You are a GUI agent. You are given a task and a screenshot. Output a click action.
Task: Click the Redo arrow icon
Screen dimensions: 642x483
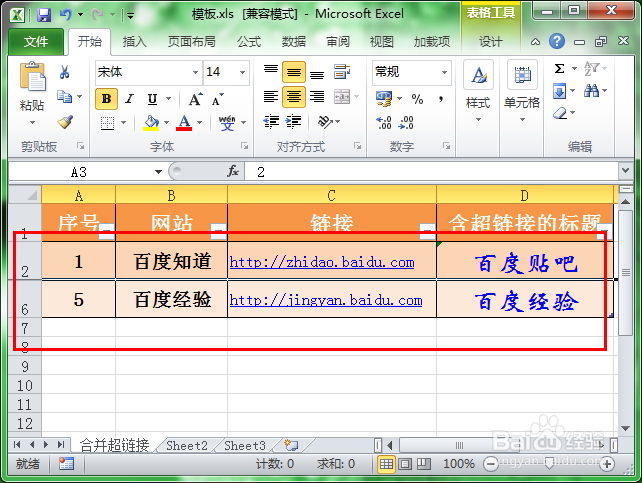pos(97,15)
